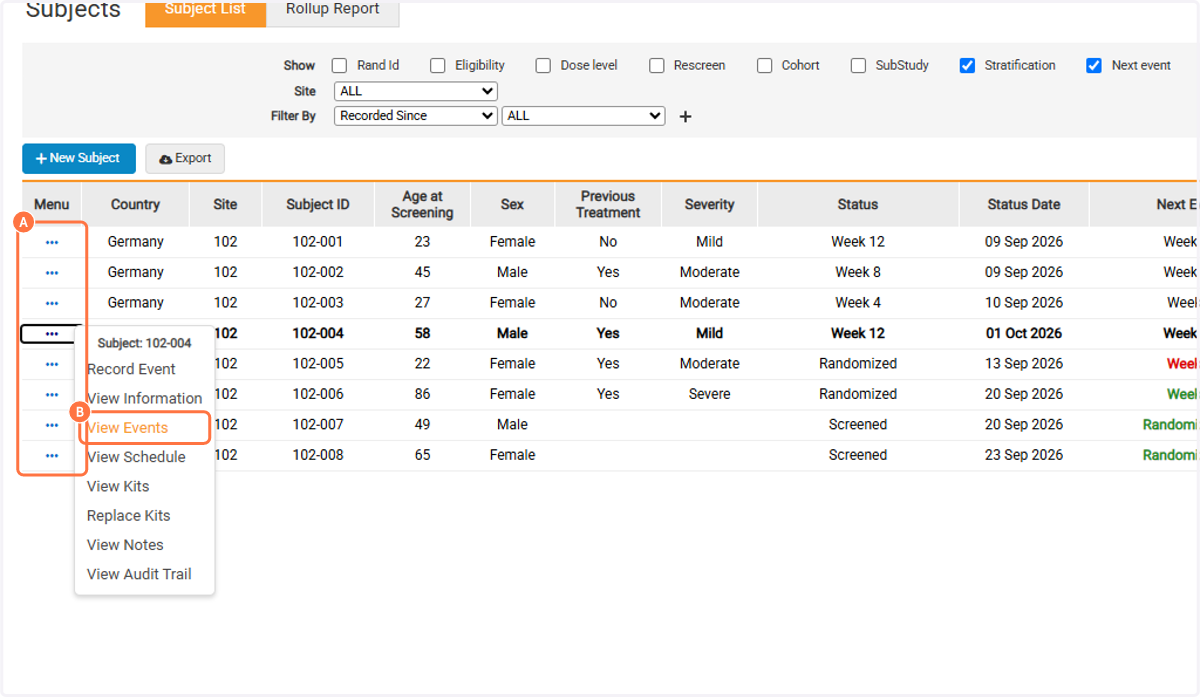Click the Sex column header
The width and height of the screenshot is (1200, 697).
pos(512,205)
